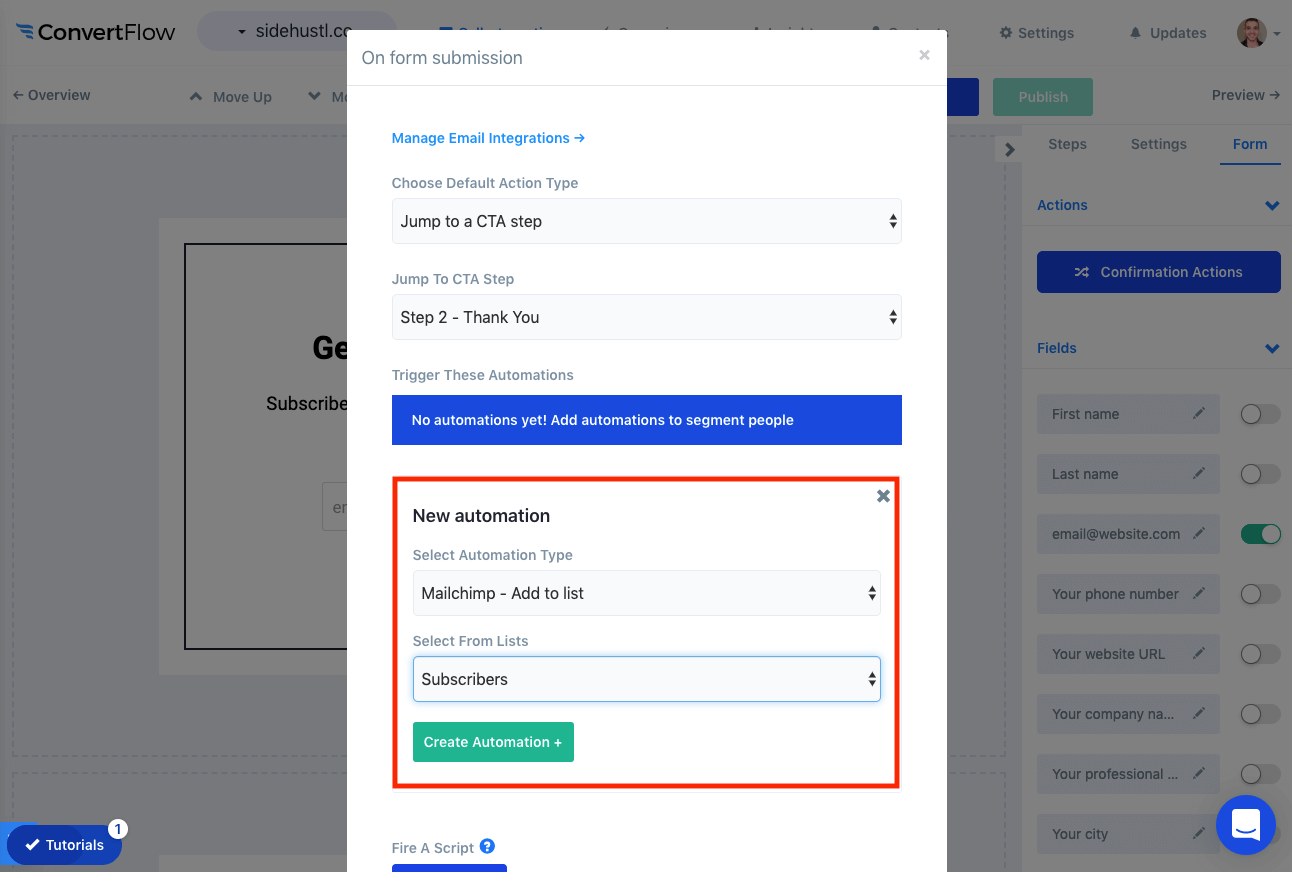Click the Create Automation + button

(x=493, y=742)
